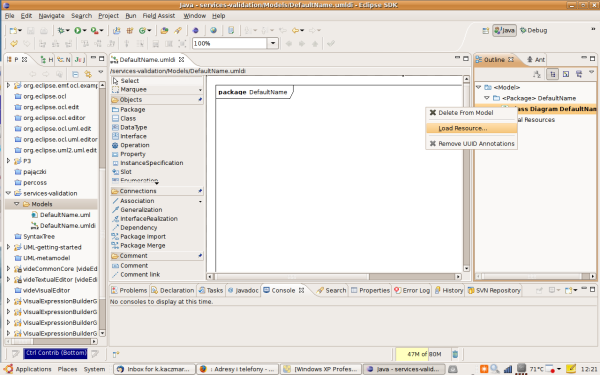Toggle pin on Comment palette drawer

tap(200, 255)
